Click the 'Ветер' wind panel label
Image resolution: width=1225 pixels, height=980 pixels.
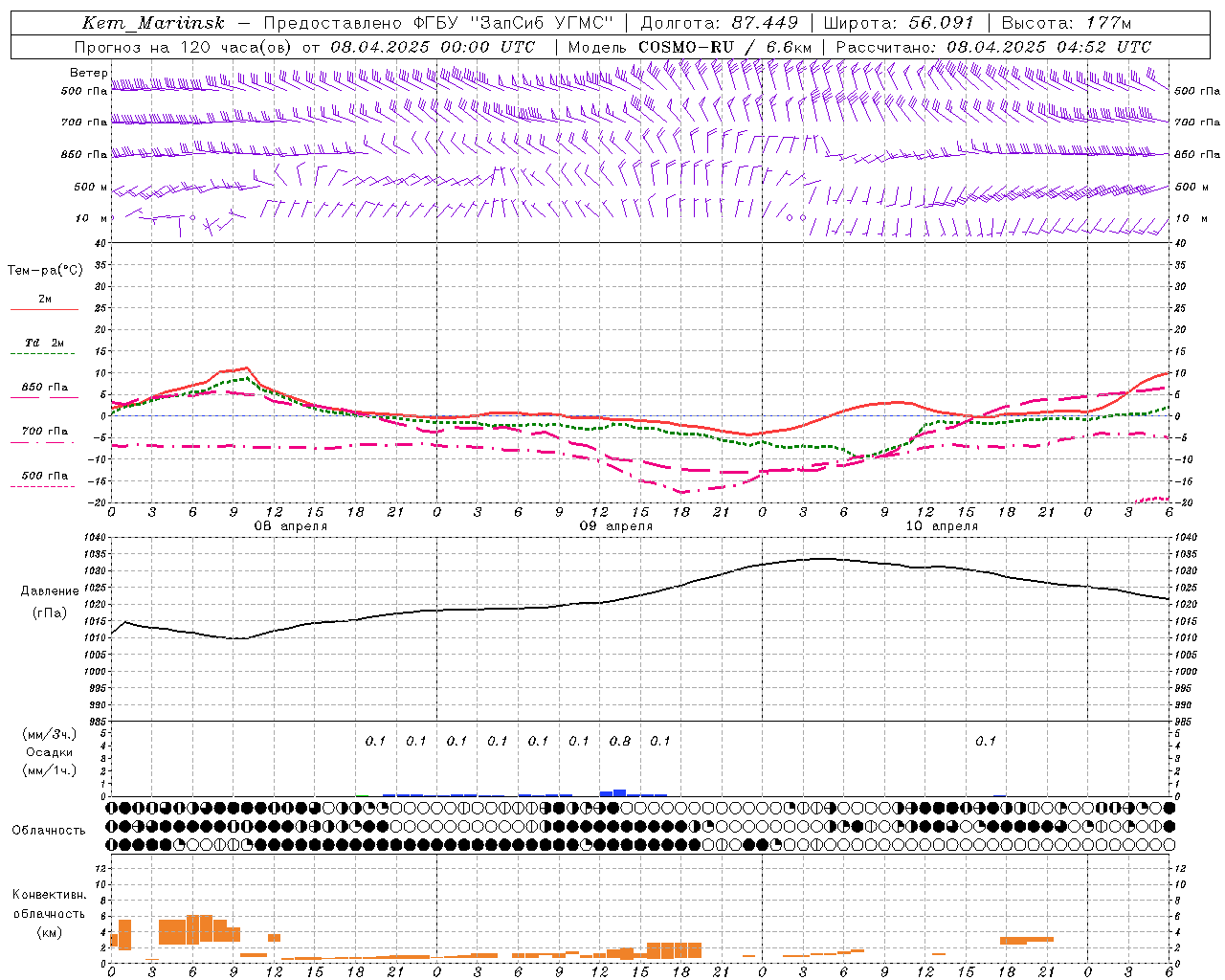pyautogui.click(x=88, y=73)
